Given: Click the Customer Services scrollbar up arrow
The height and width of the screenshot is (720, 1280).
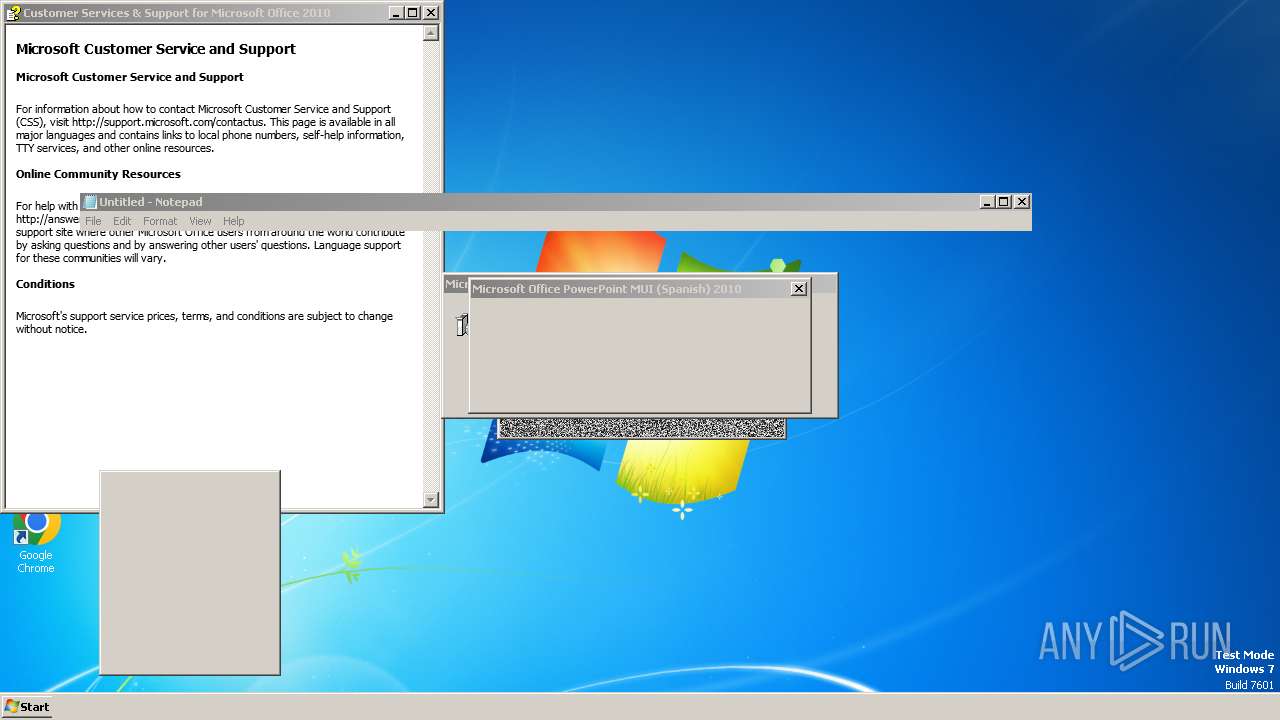Looking at the screenshot, I should pyautogui.click(x=431, y=33).
